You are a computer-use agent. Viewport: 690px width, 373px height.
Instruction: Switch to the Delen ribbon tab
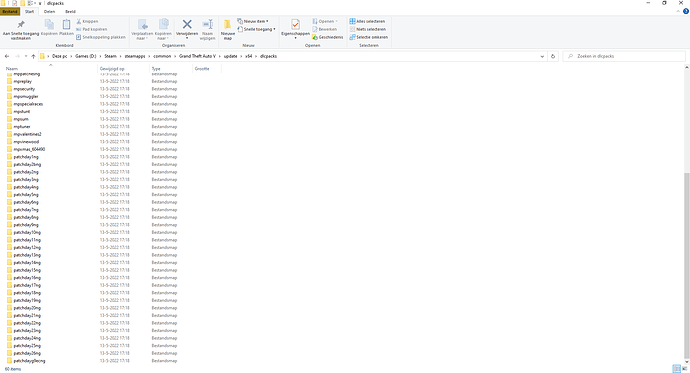pyautogui.click(x=49, y=11)
